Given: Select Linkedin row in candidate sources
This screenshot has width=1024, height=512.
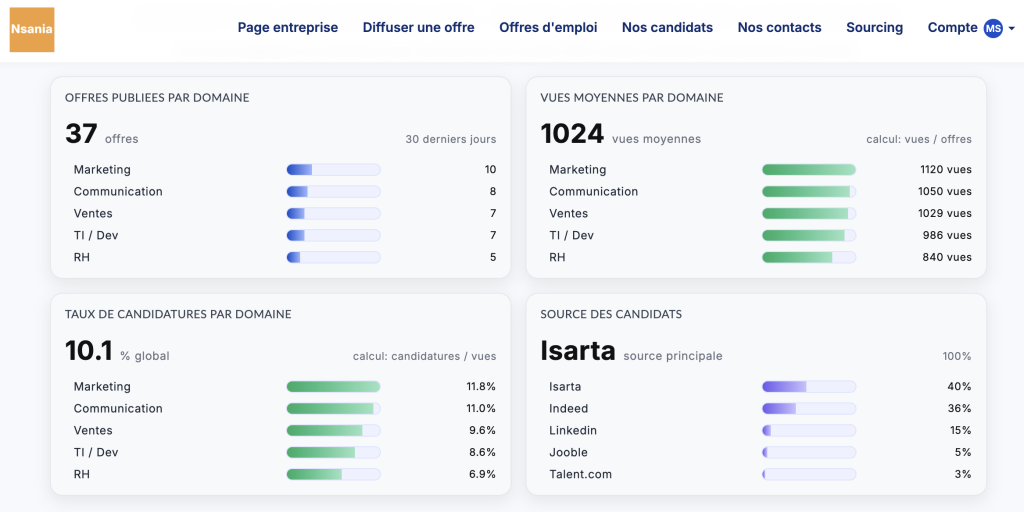Looking at the screenshot, I should [573, 431].
